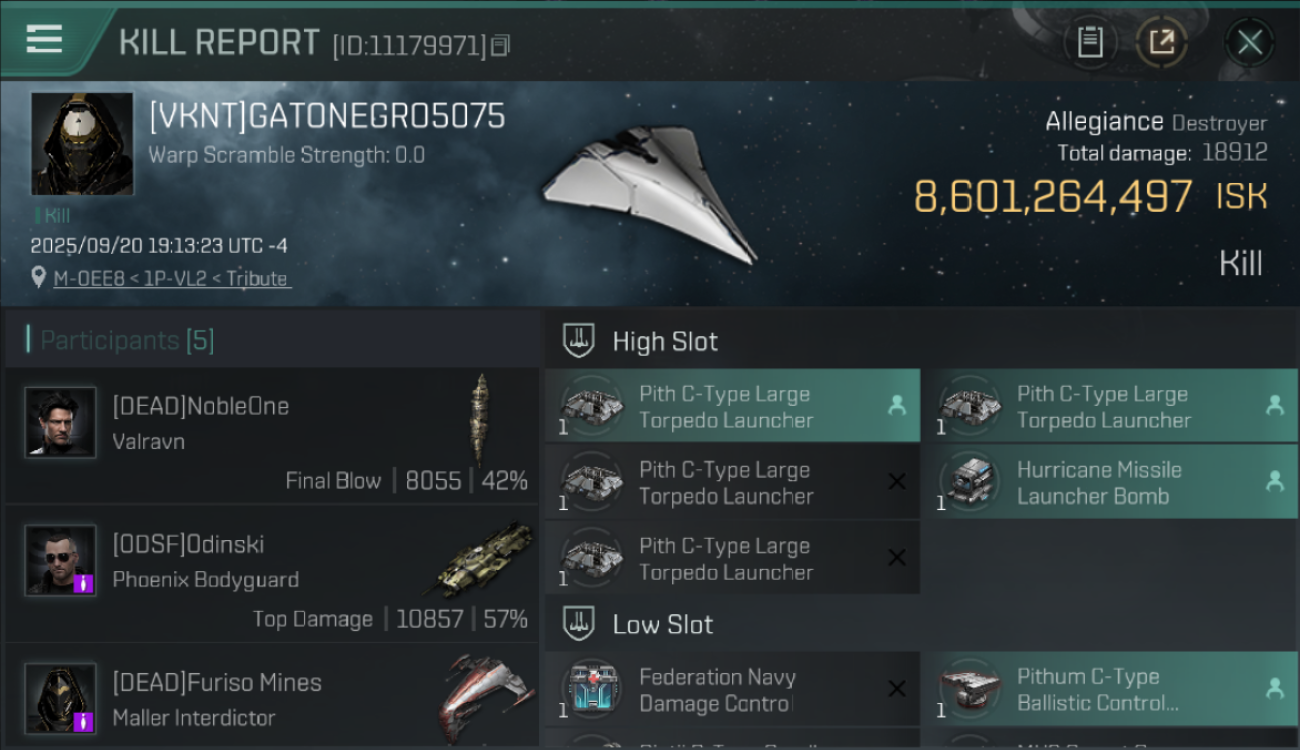Click the info badge on Furiso Mines' portrait

pos(84,721)
